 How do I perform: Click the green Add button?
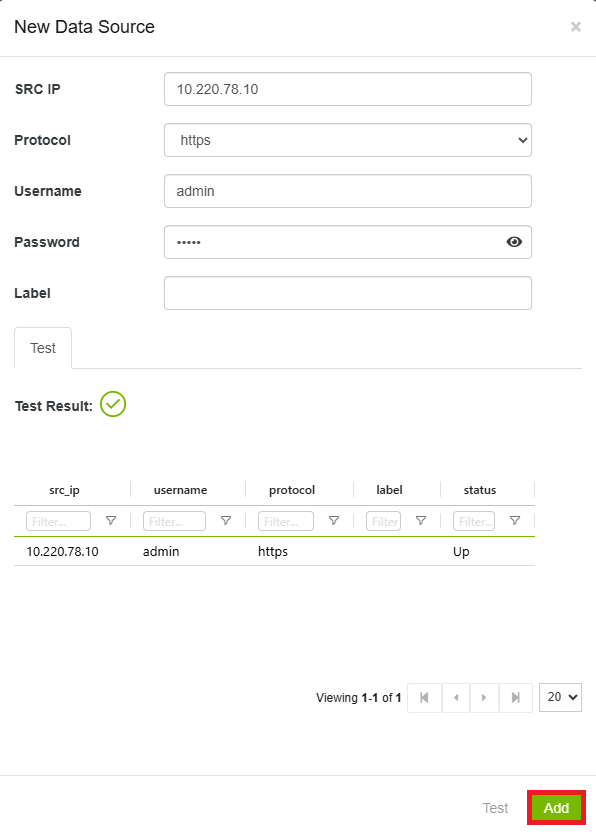pos(556,808)
